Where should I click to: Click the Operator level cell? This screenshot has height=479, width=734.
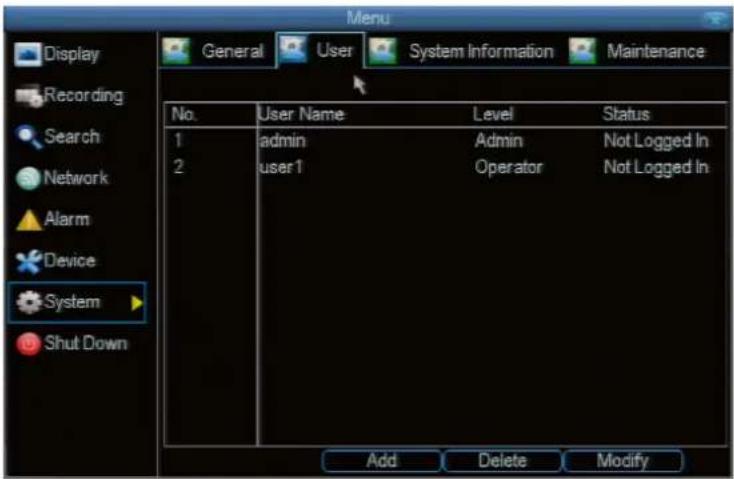pyautogui.click(x=509, y=167)
